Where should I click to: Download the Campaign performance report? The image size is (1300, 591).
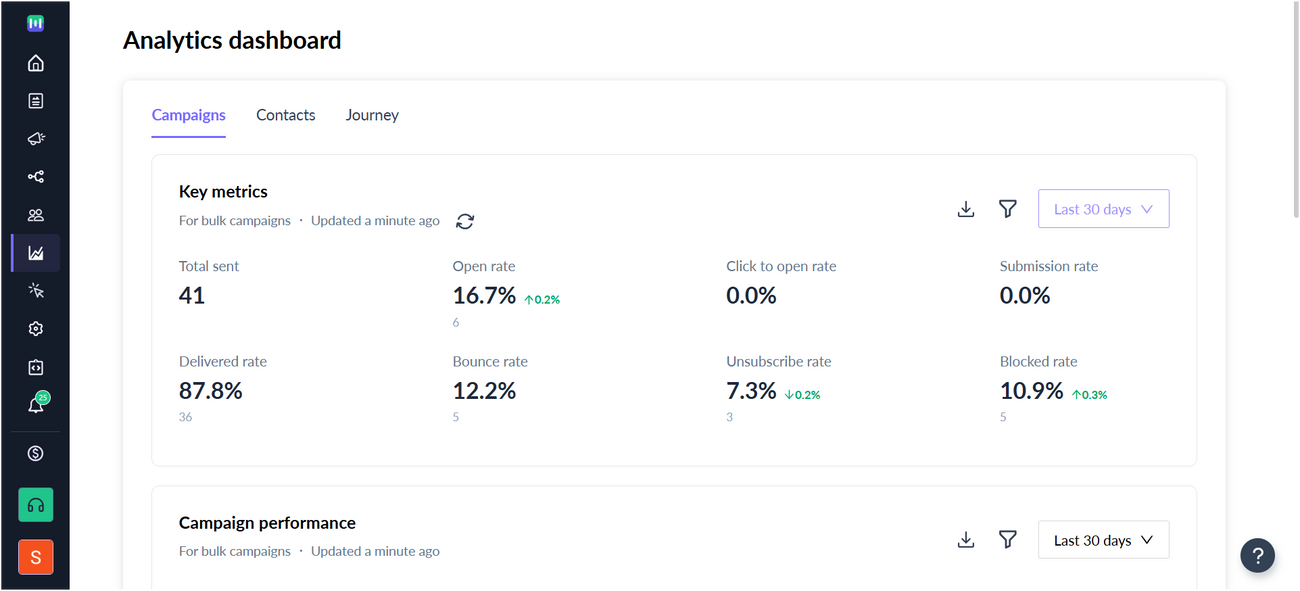click(966, 540)
